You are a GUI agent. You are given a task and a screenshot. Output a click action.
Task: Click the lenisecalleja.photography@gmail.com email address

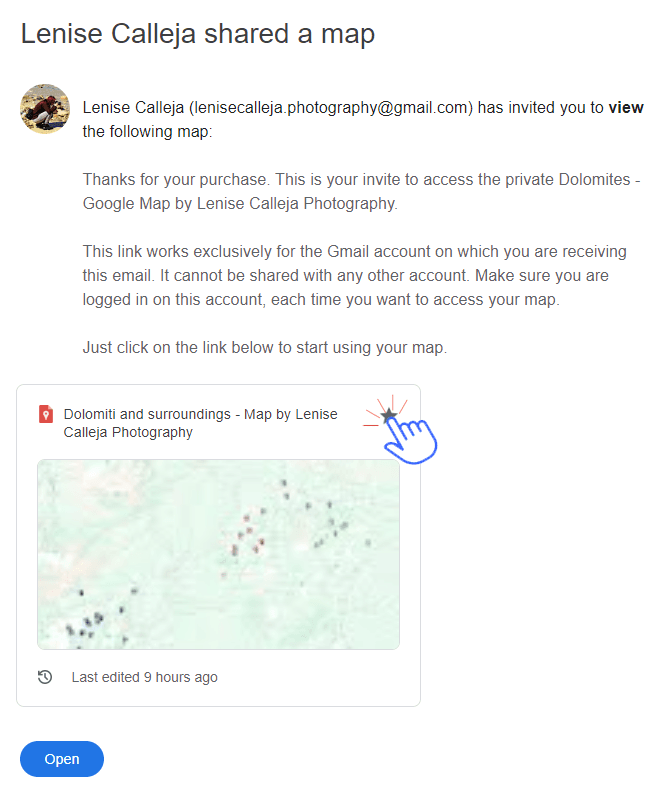coord(330,108)
